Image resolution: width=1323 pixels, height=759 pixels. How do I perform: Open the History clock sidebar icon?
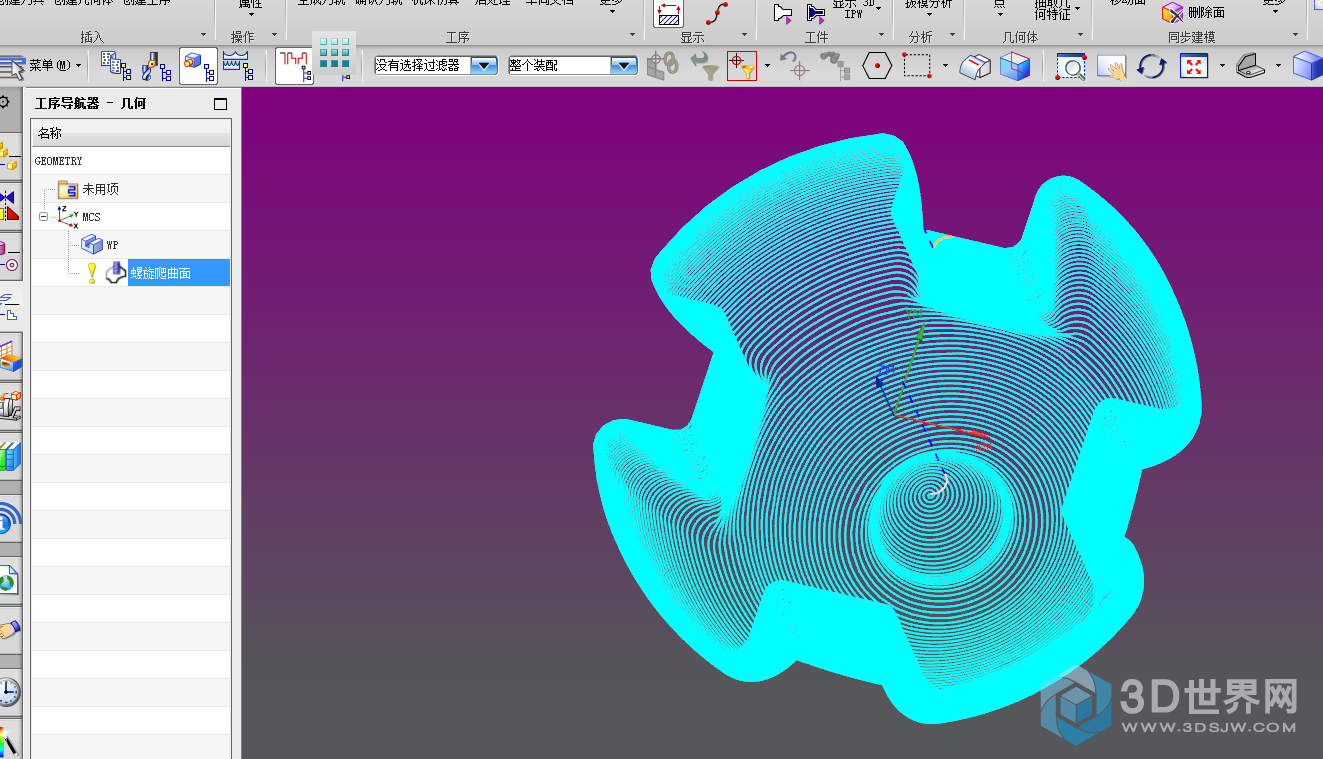click(x=9, y=691)
